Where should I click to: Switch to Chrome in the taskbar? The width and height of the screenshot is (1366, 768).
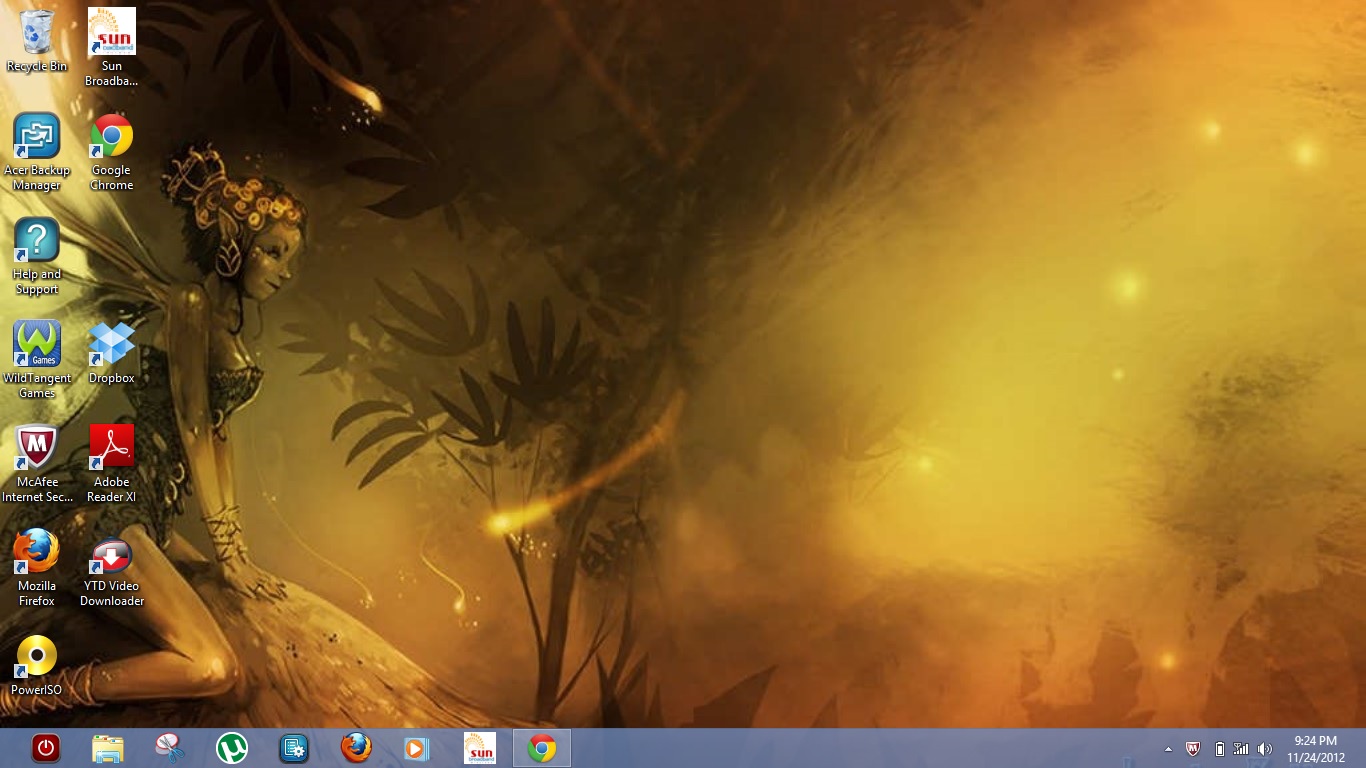[542, 748]
